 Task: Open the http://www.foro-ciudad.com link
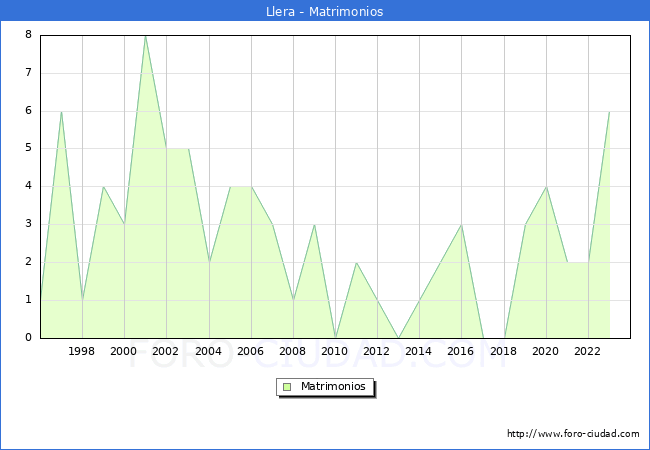coord(573,433)
